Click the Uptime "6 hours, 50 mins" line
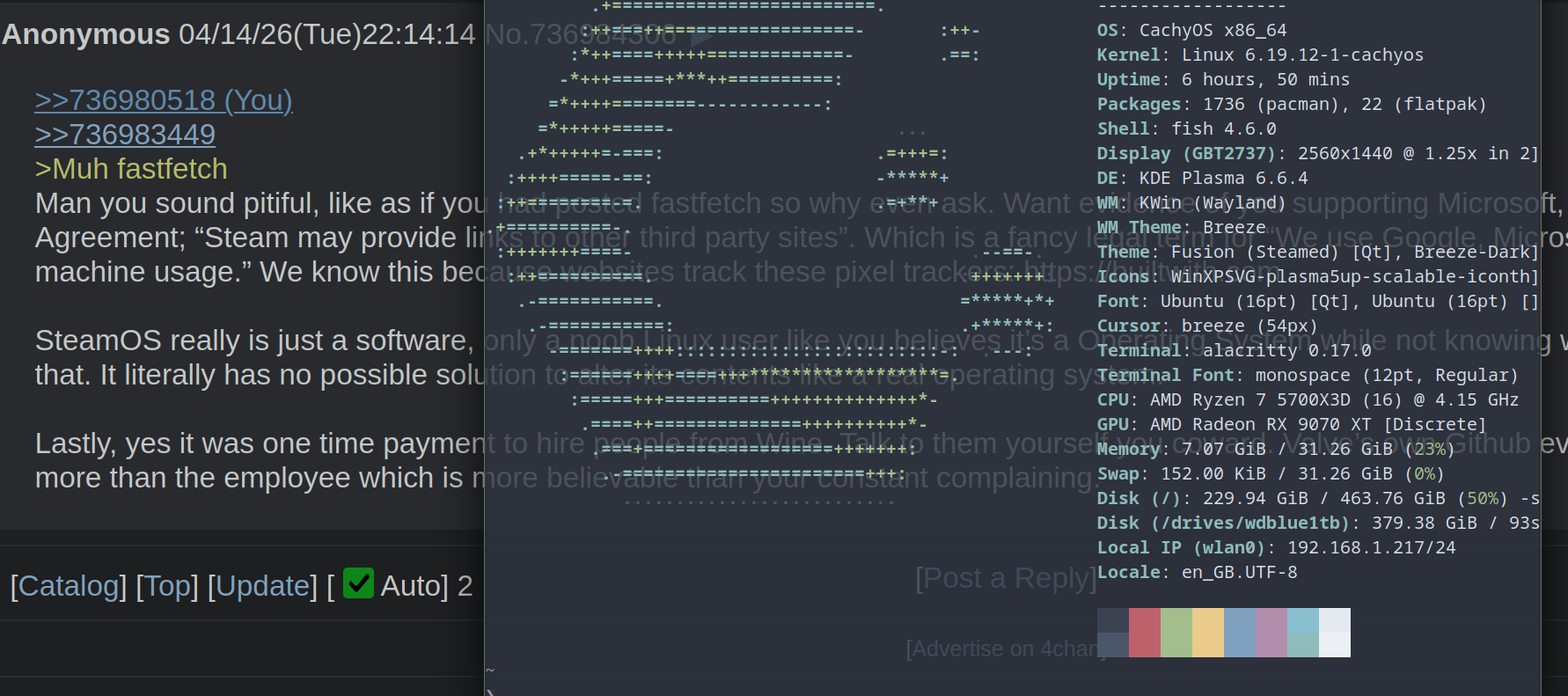 pos(1223,80)
